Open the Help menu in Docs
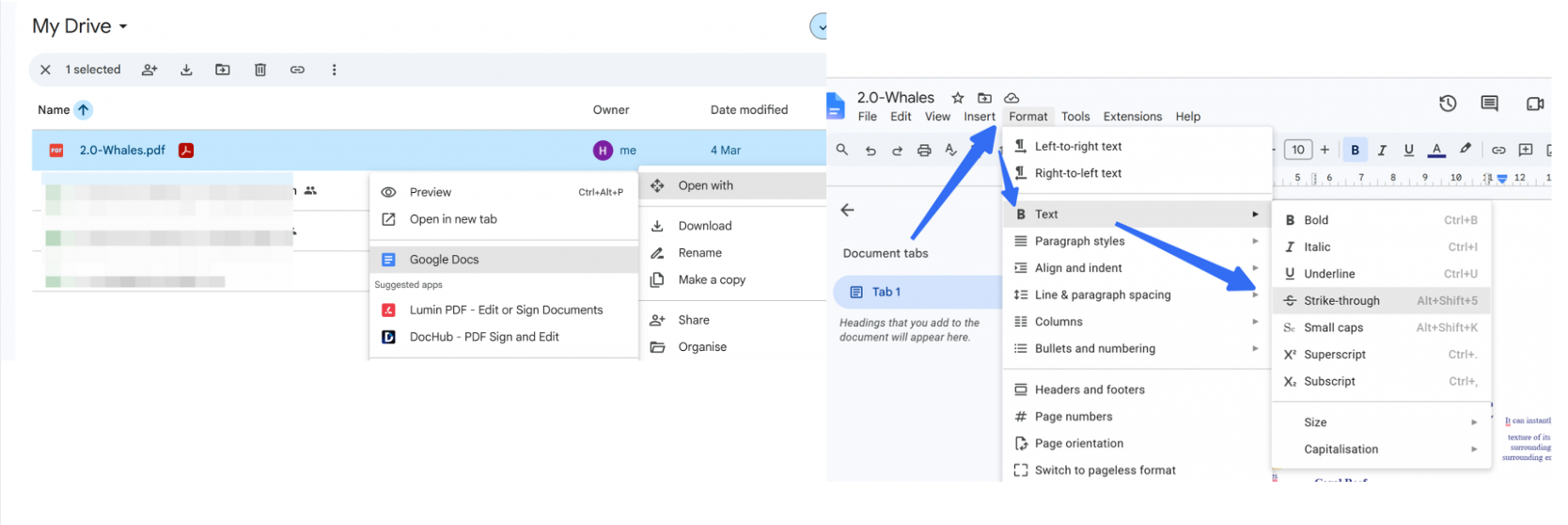Image resolution: width=1568 pixels, height=525 pixels. [1187, 117]
